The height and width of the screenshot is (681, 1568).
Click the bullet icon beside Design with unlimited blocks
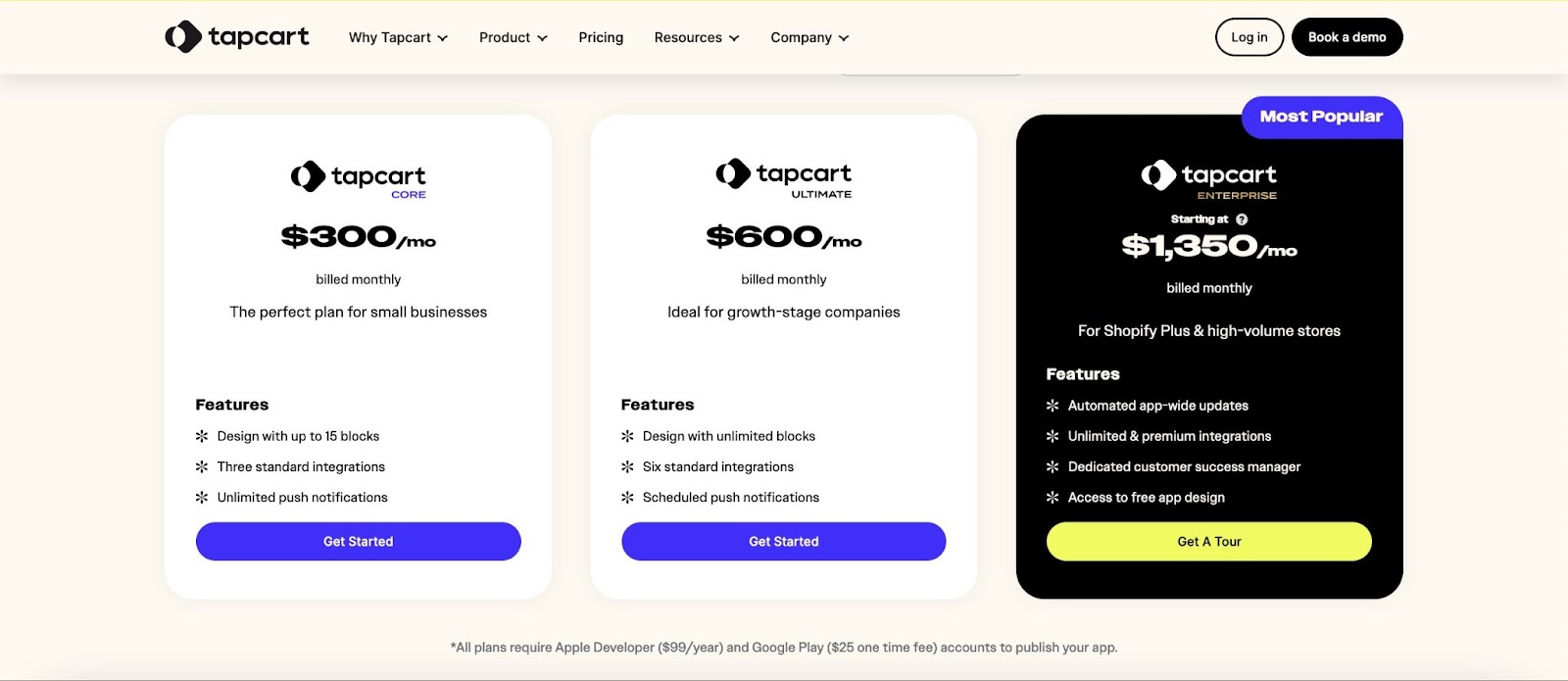(x=627, y=436)
